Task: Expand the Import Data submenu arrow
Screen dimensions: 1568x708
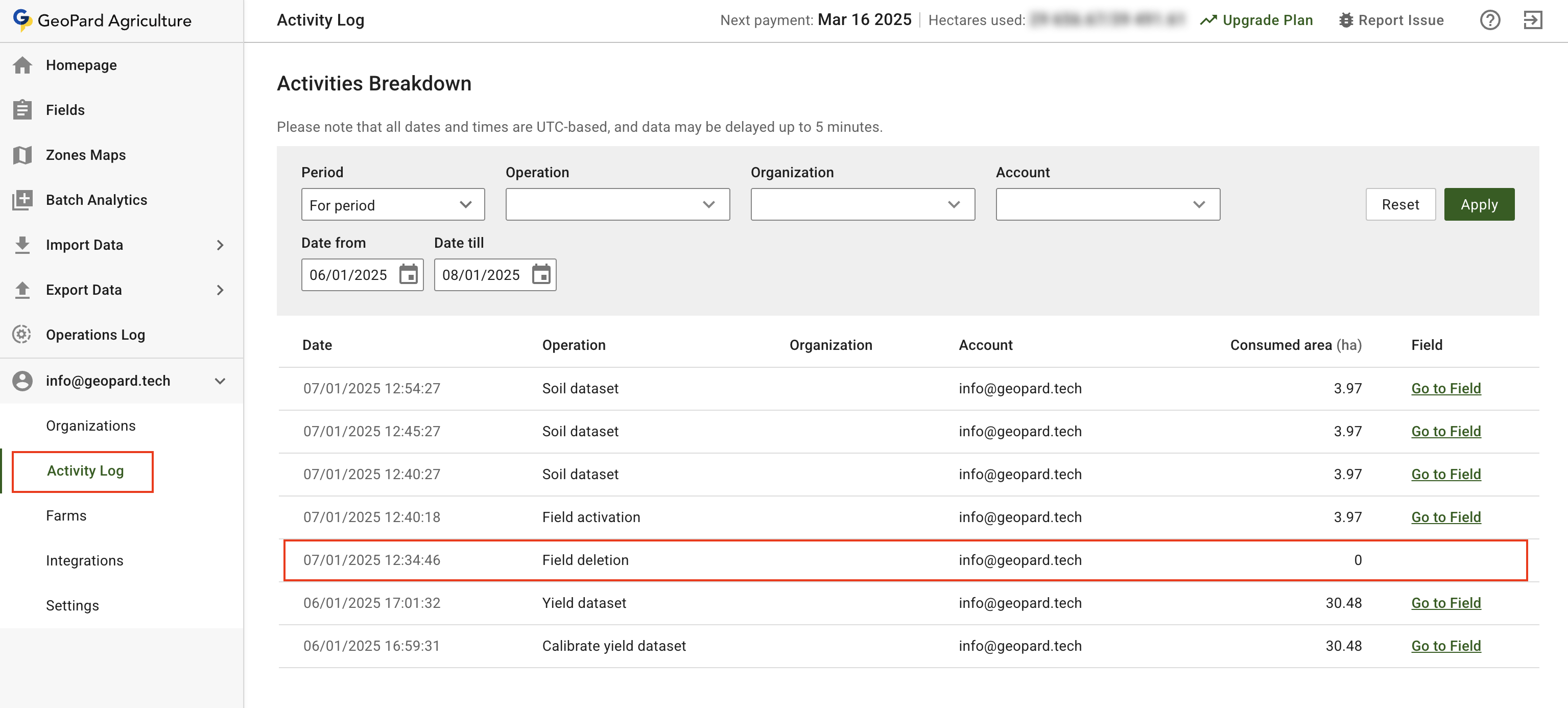Action: pos(220,245)
